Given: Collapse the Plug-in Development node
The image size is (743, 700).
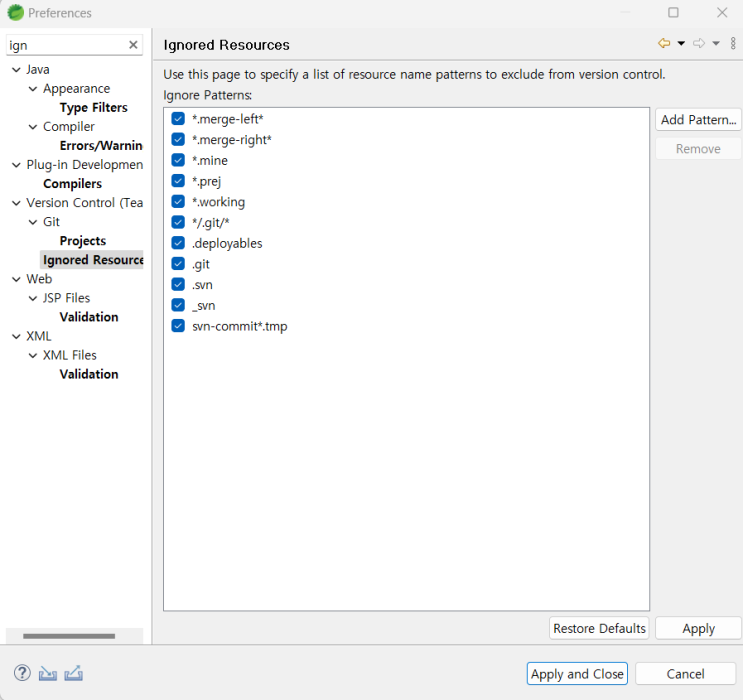Looking at the screenshot, I should [16, 165].
